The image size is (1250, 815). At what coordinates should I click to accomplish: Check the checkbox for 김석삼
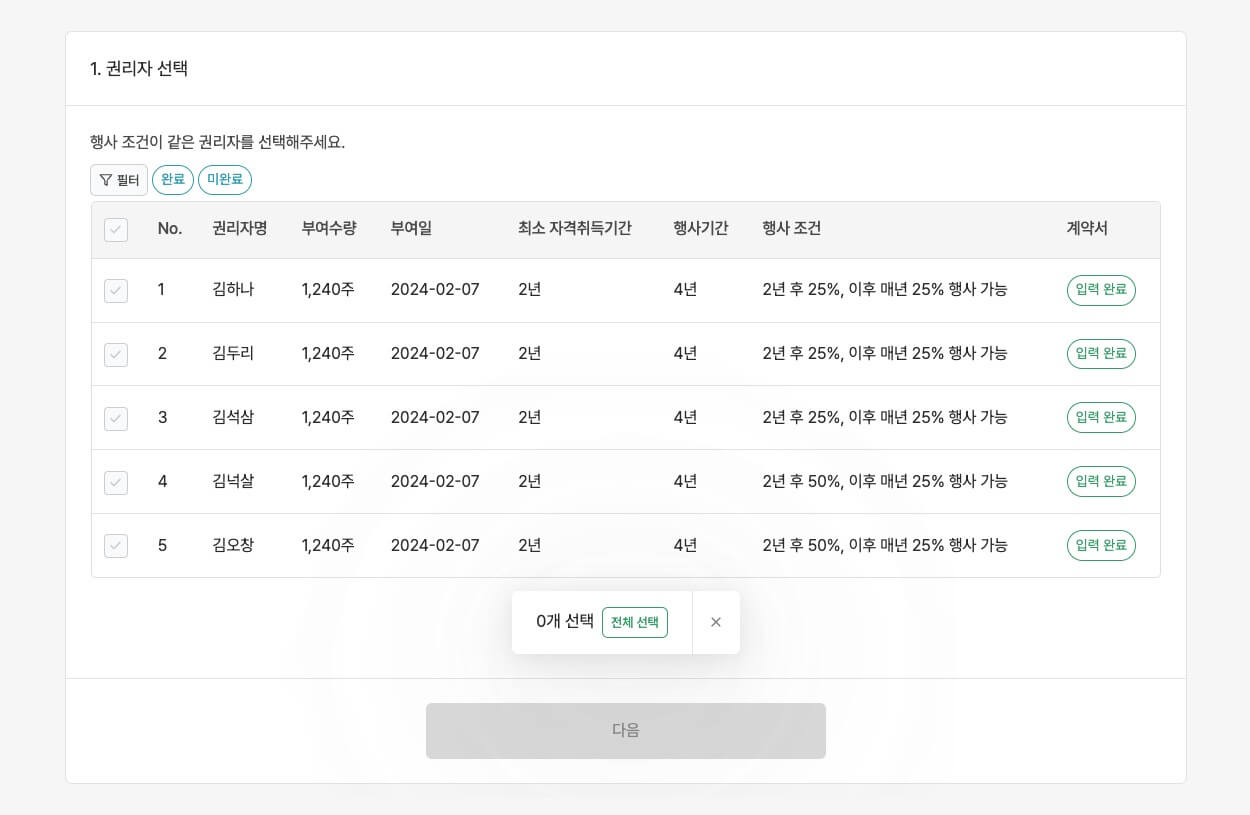116,419
